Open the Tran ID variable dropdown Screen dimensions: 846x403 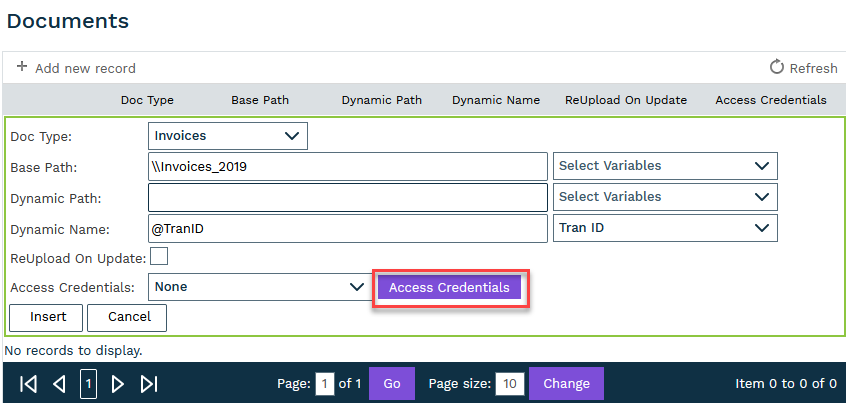664,229
